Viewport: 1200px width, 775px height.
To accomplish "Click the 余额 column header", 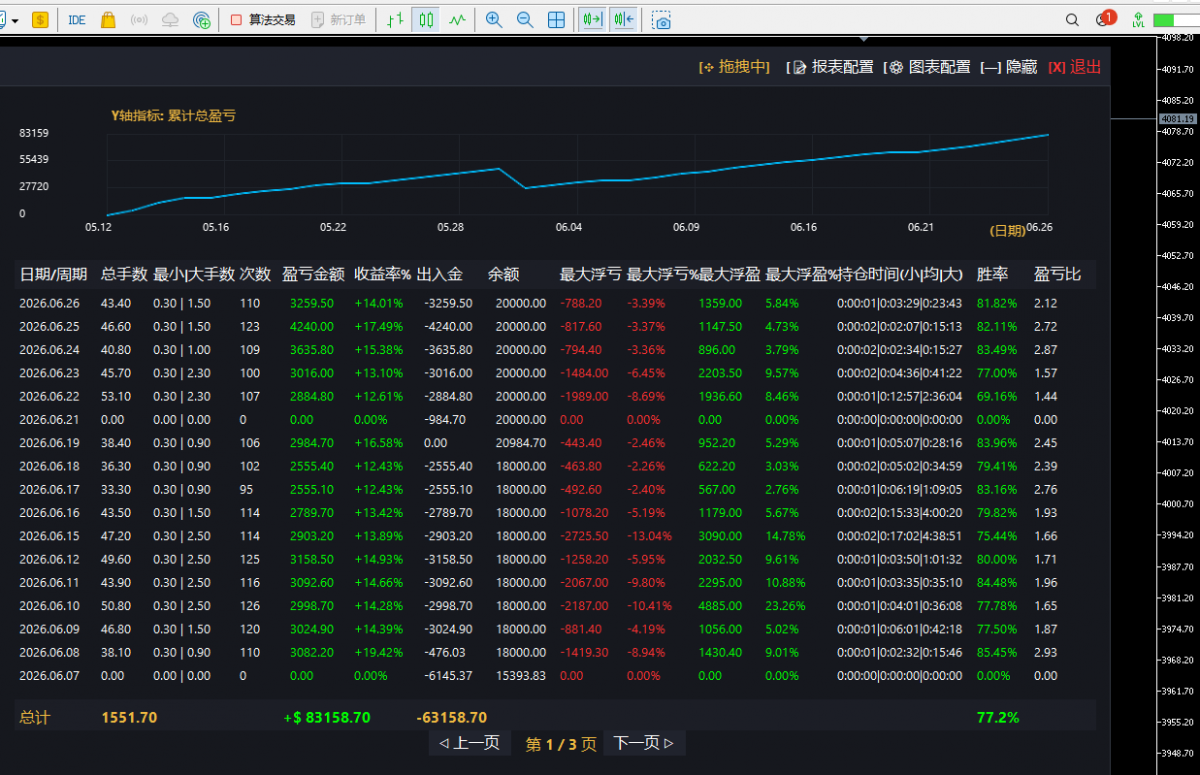I will point(504,274).
